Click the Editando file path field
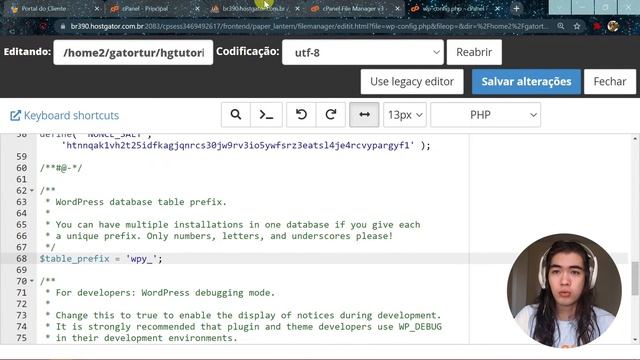This screenshot has width=640, height=360. click(x=133, y=52)
